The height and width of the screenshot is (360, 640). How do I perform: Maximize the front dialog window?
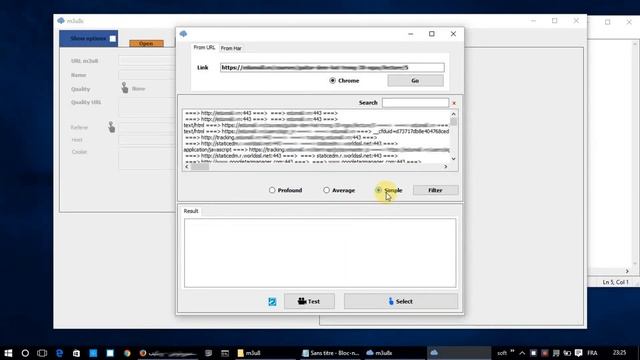click(x=432, y=34)
